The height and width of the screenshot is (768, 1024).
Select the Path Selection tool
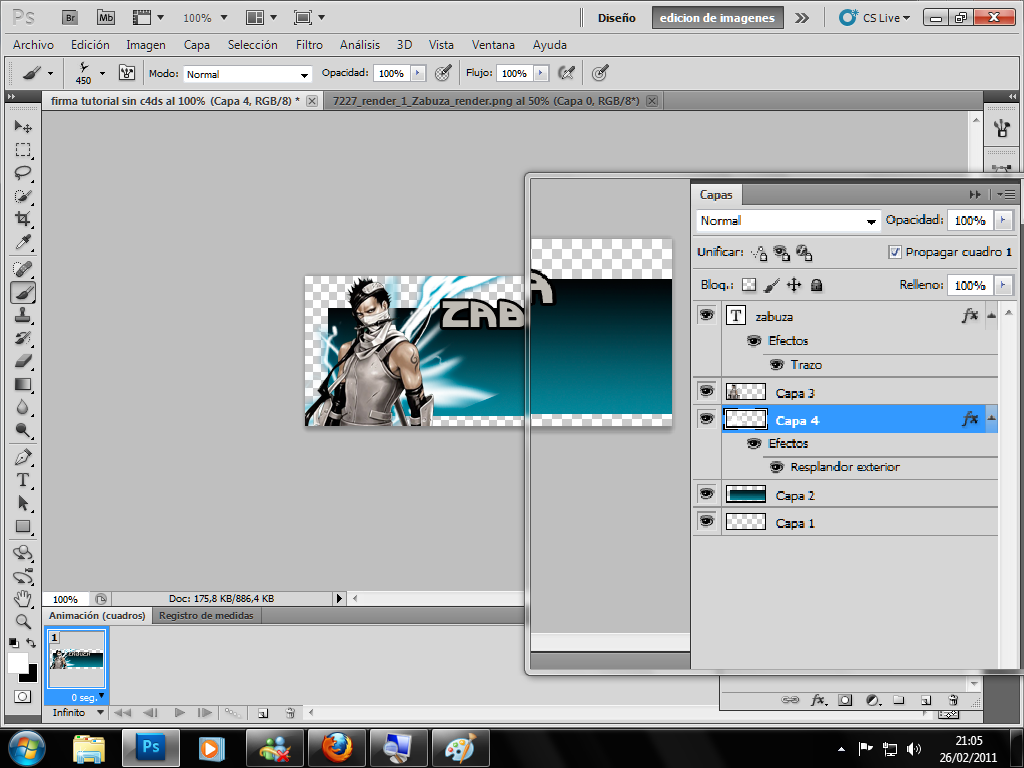point(23,503)
